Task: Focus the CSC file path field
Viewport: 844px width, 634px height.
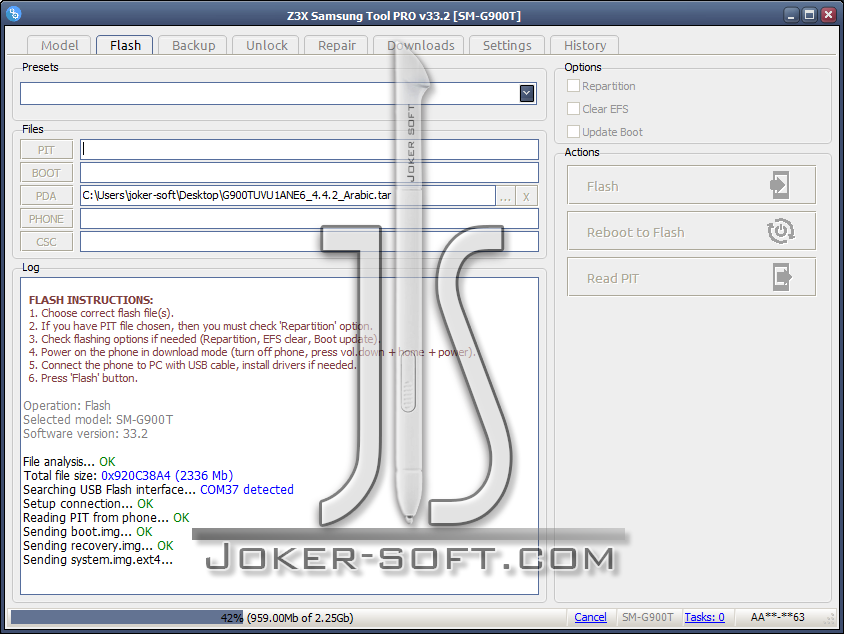Action: click(309, 242)
